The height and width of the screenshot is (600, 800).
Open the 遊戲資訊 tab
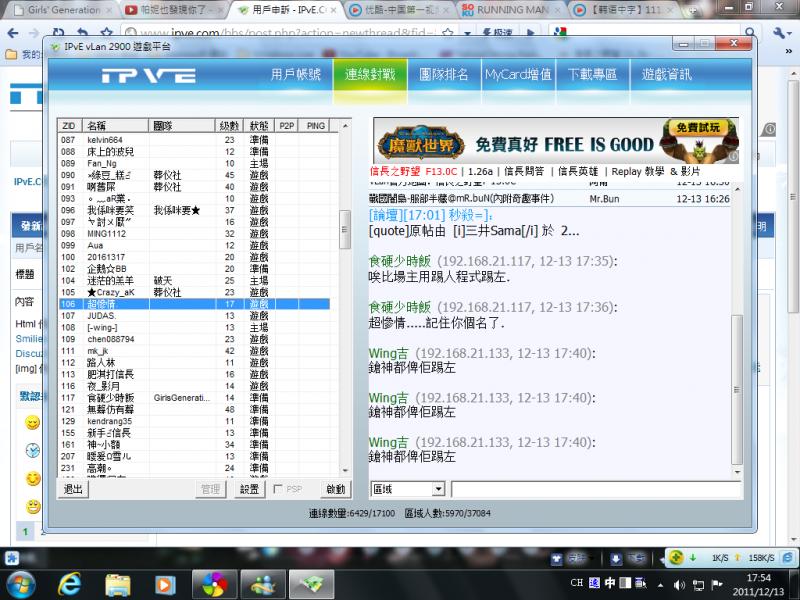pyautogui.click(x=666, y=75)
